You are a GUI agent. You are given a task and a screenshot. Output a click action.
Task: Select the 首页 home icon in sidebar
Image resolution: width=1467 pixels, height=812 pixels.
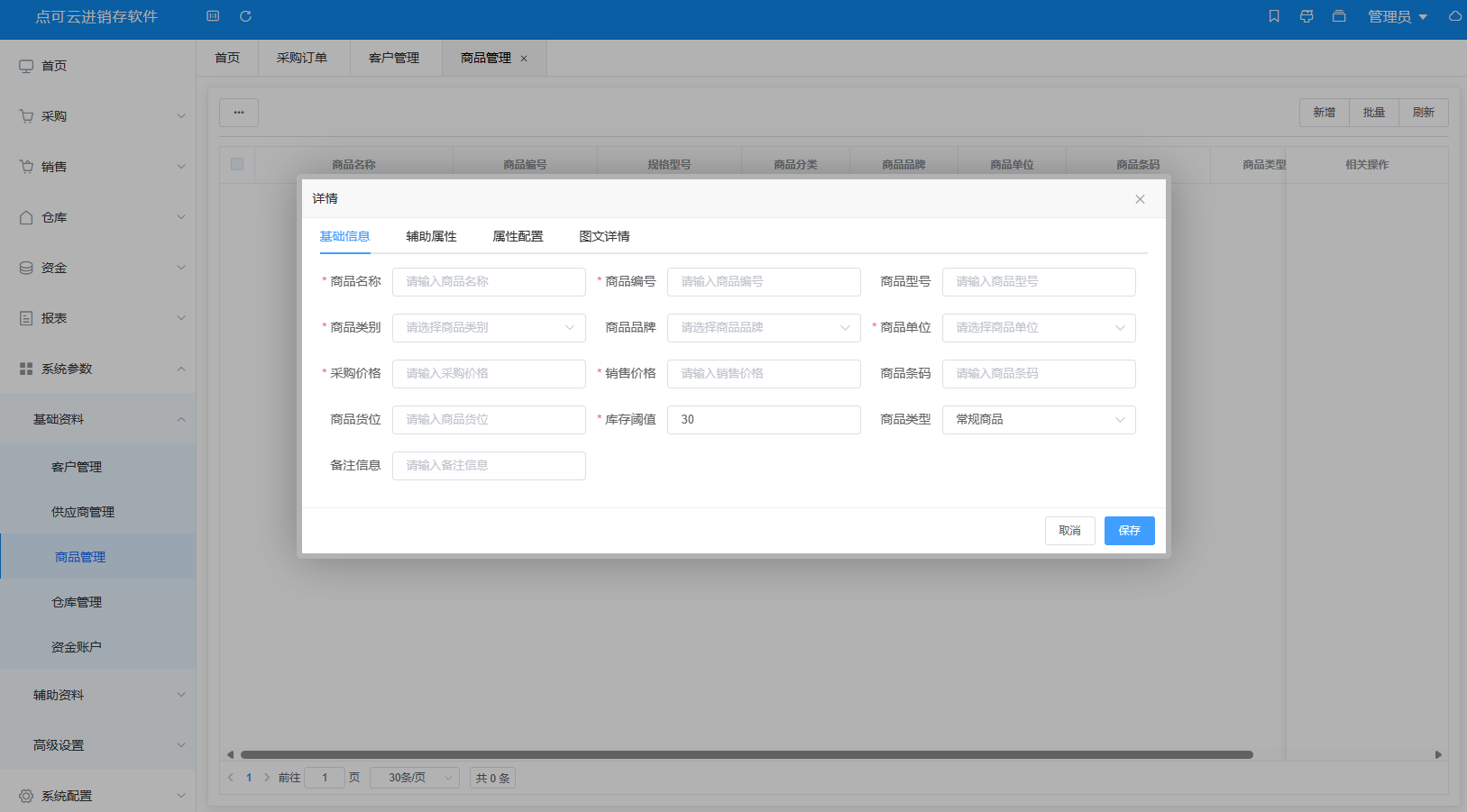(x=24, y=65)
